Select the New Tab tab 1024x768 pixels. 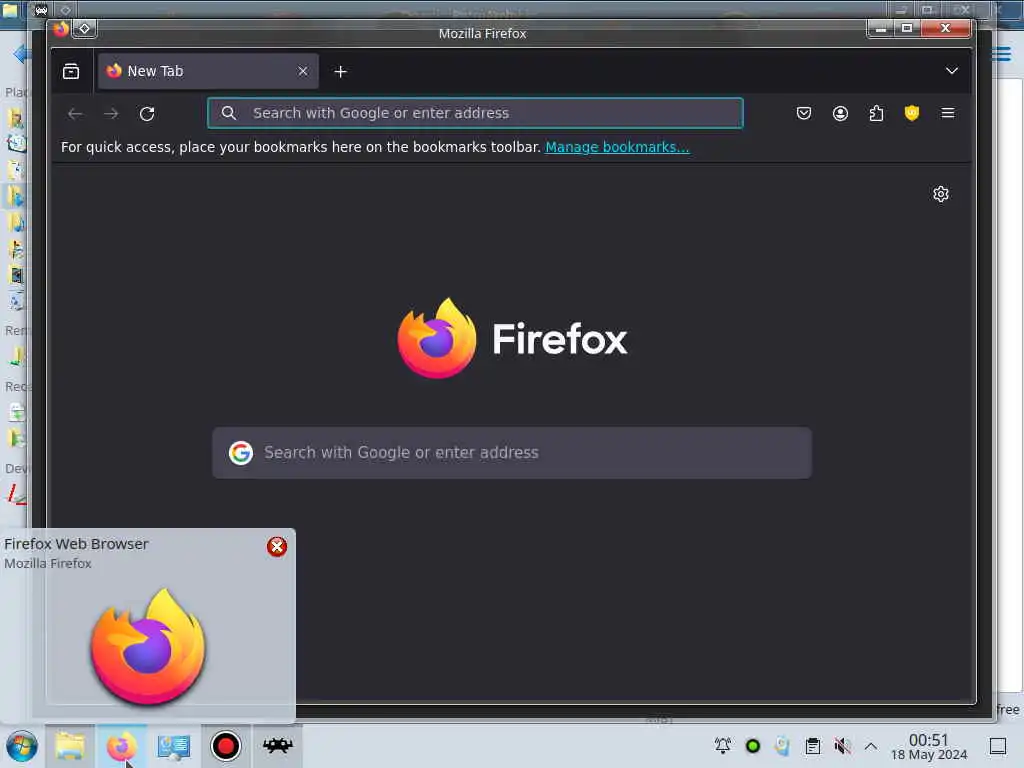click(208, 71)
